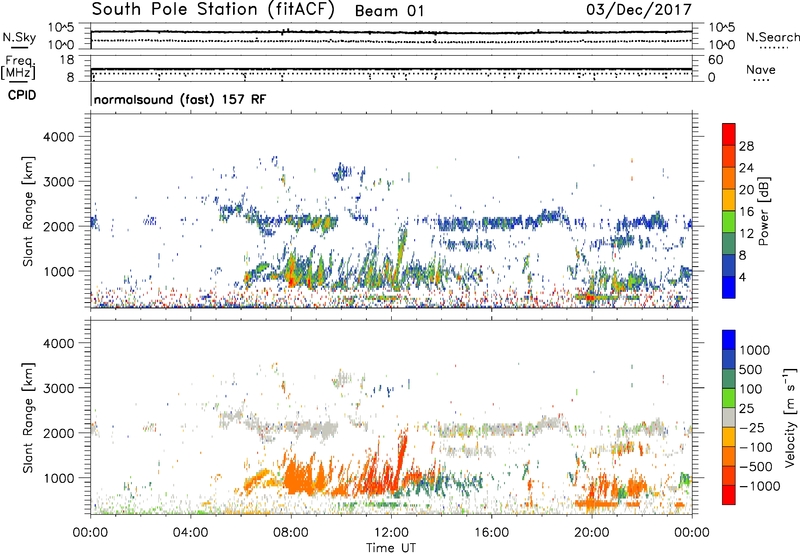Viewport: 800px width, 554px height.
Task: Click the 16:00 time tick label
Action: (491, 532)
